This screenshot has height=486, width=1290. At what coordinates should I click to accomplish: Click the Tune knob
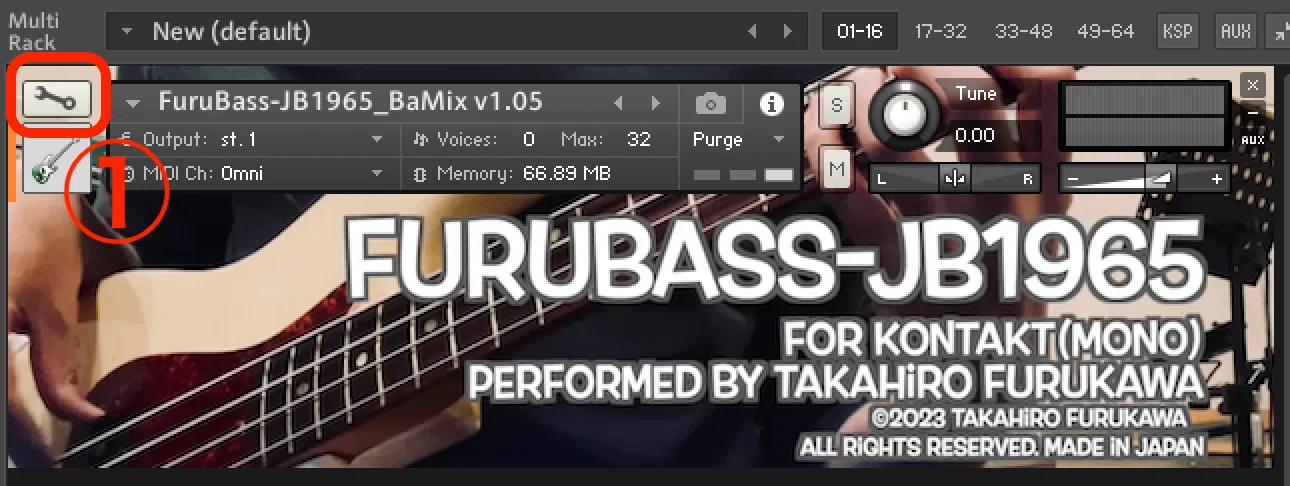pyautogui.click(x=905, y=117)
